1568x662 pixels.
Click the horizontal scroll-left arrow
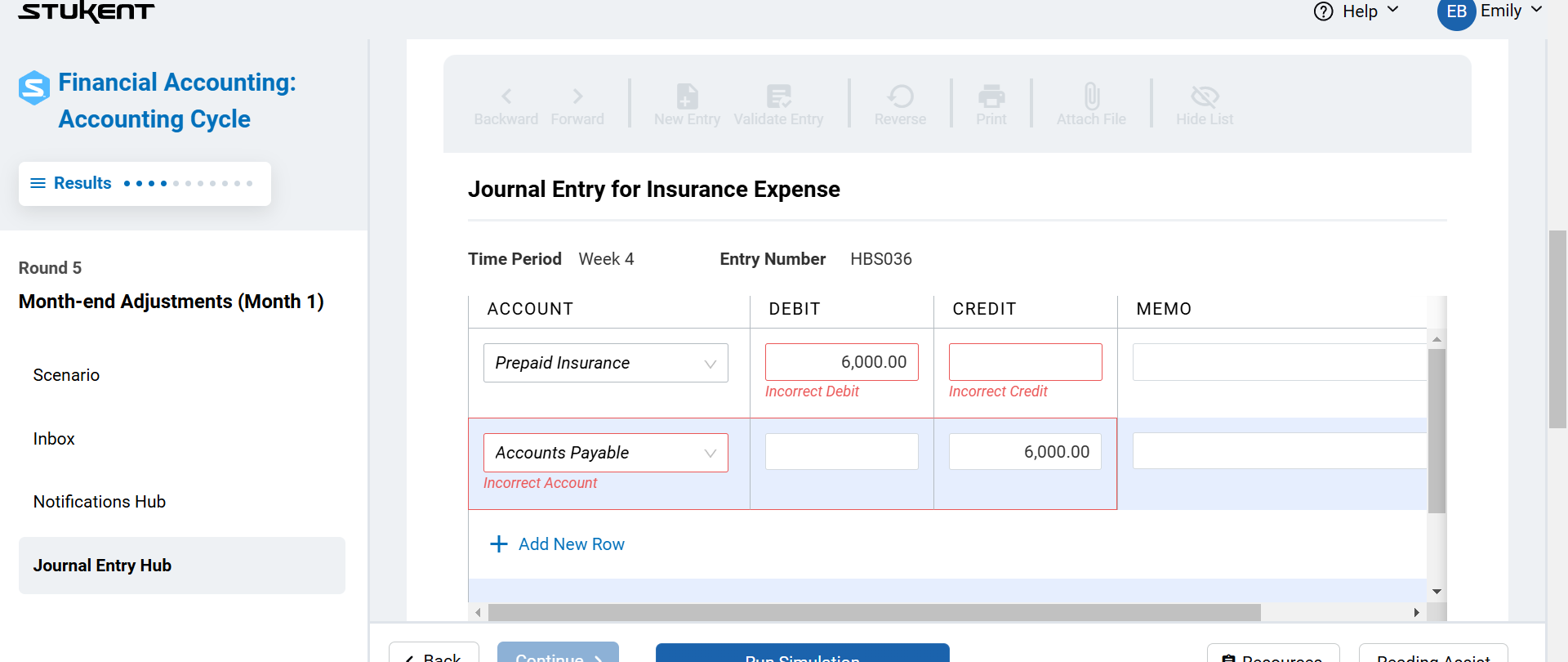coord(479,612)
